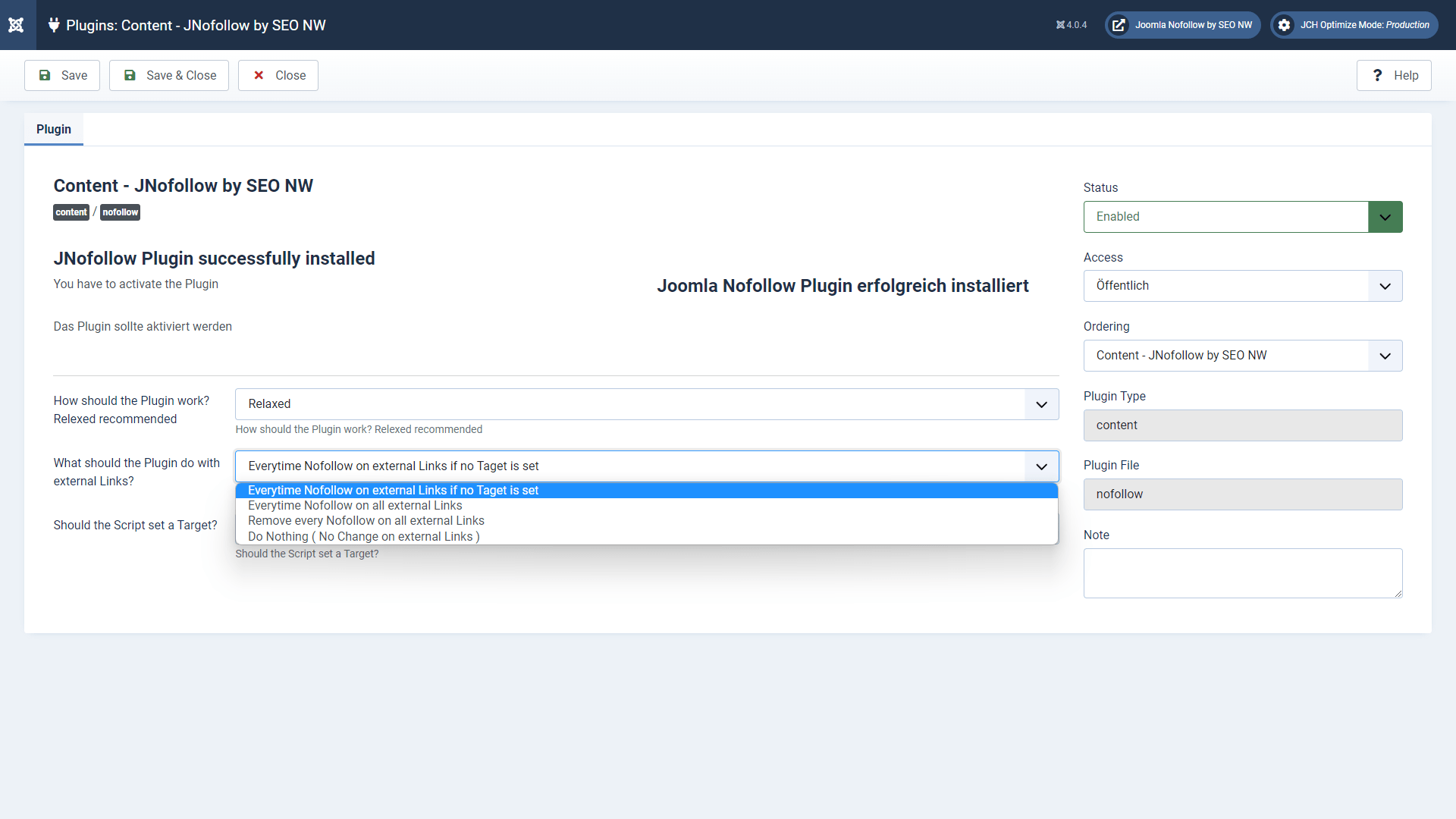Screen dimensions: 1456x819
Task: Click the external-link icon in Joomla Nofollow button
Action: [1119, 25]
